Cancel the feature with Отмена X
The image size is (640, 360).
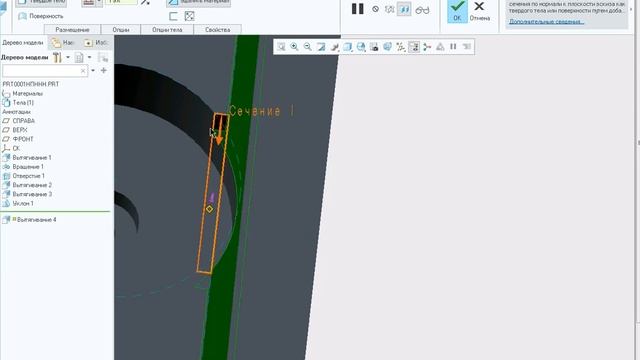(480, 11)
